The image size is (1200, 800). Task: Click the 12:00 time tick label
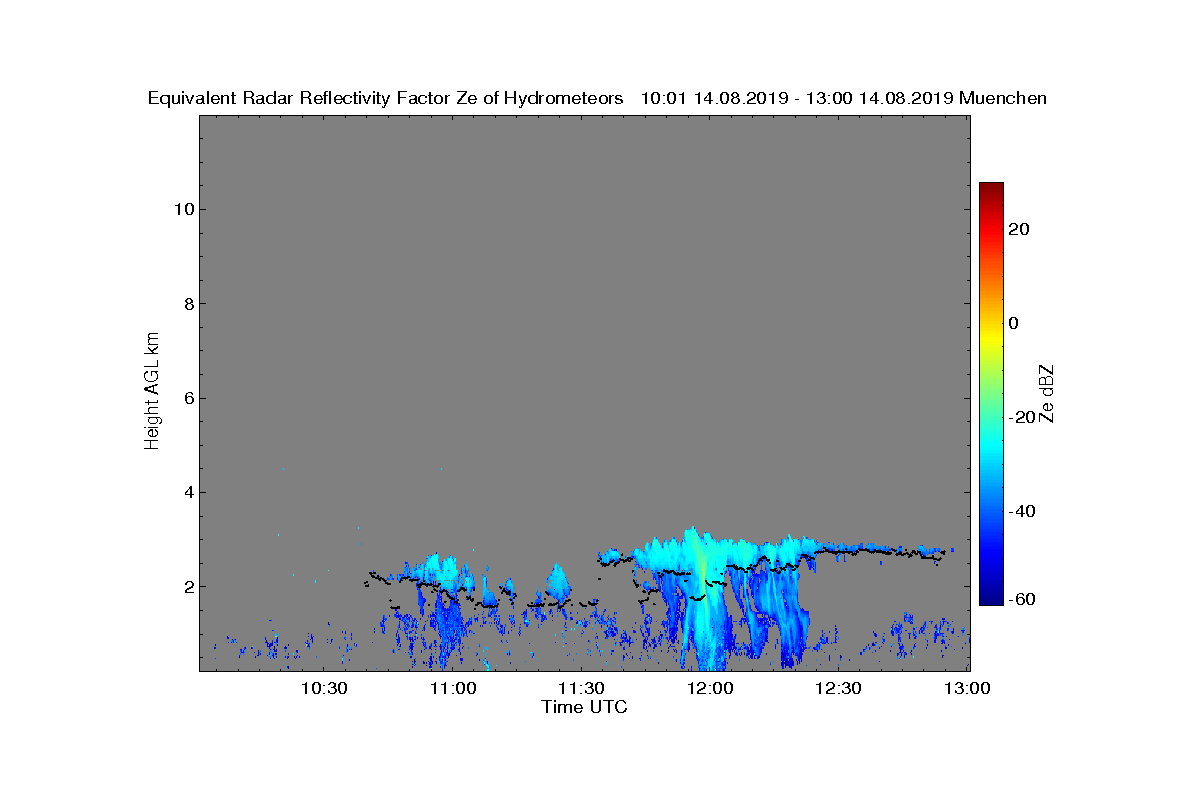(711, 688)
